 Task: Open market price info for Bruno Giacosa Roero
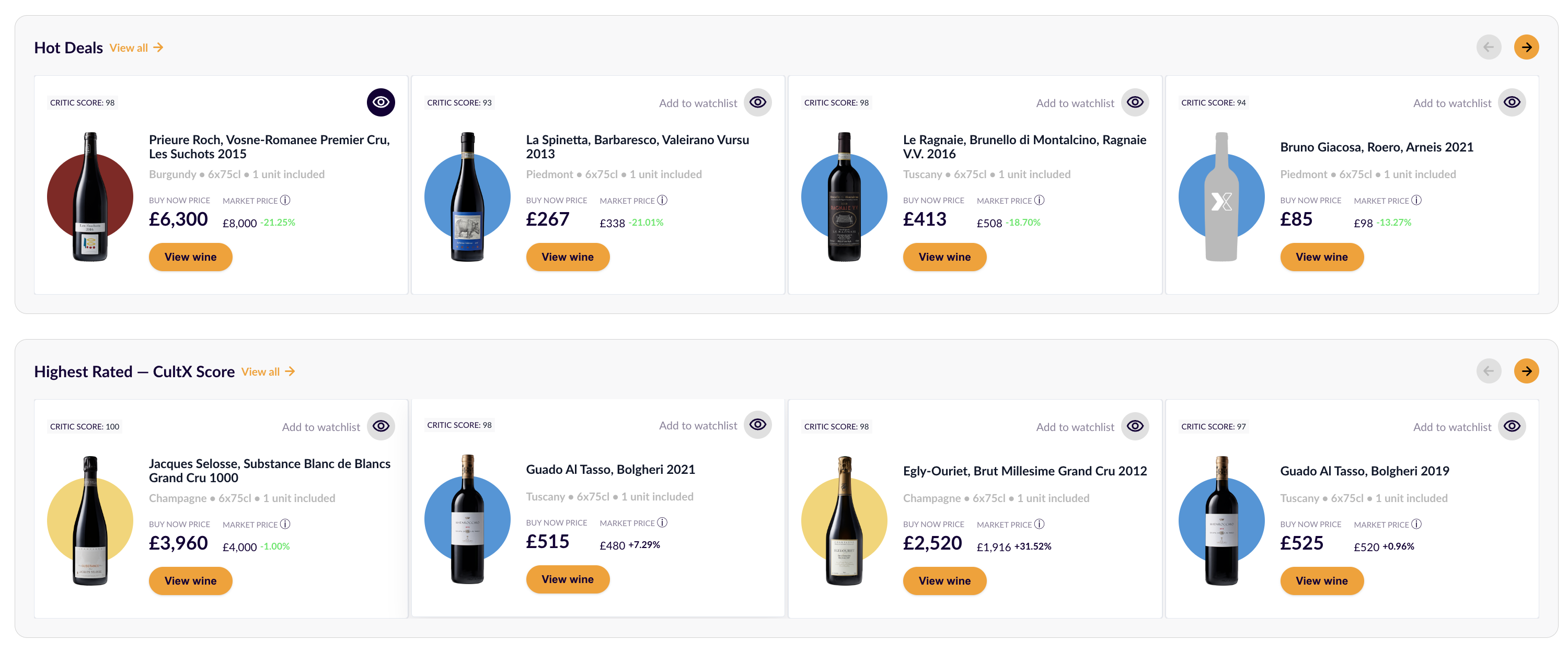coord(1416,200)
